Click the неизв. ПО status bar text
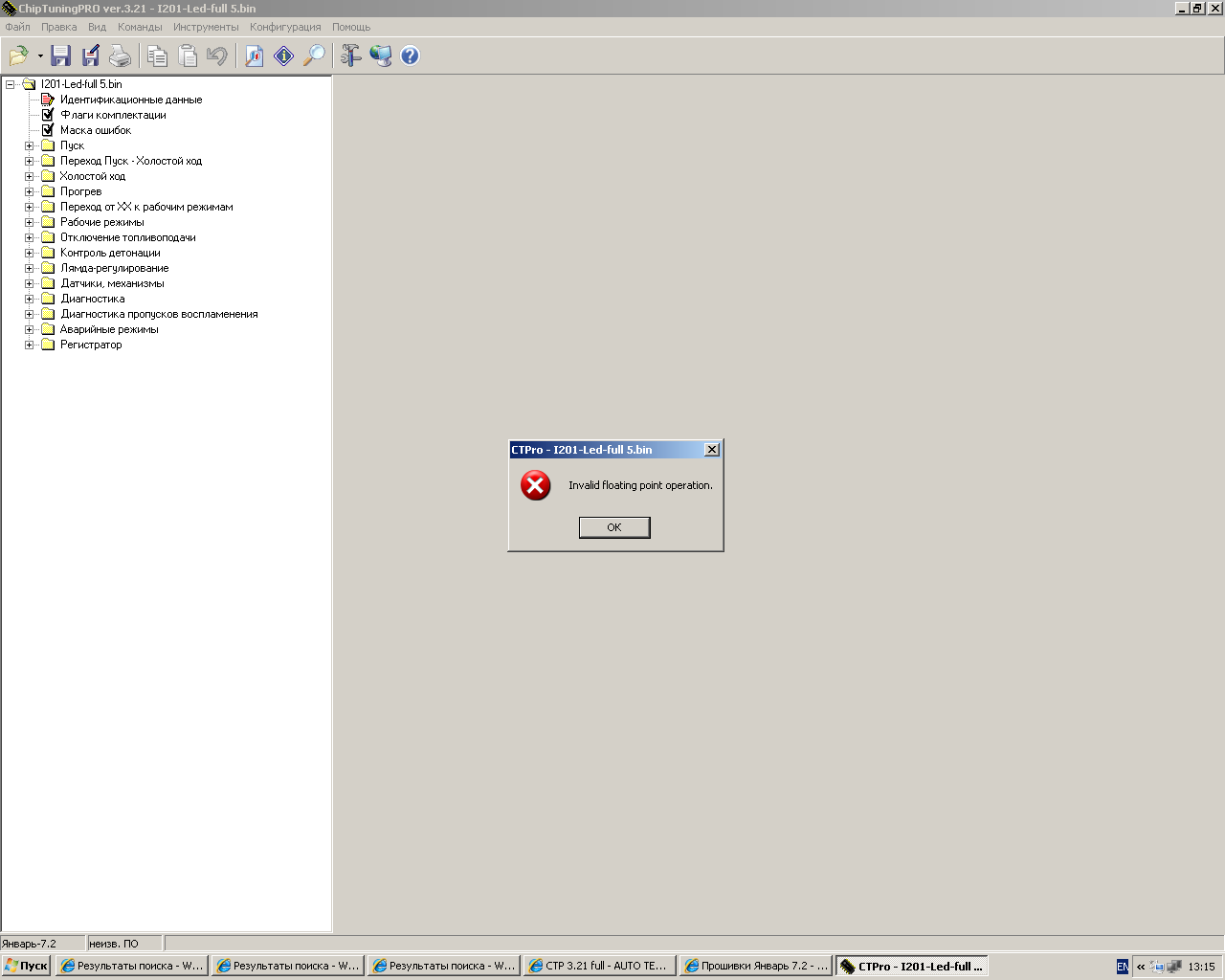Screen dimensions: 1225x980 [114, 944]
